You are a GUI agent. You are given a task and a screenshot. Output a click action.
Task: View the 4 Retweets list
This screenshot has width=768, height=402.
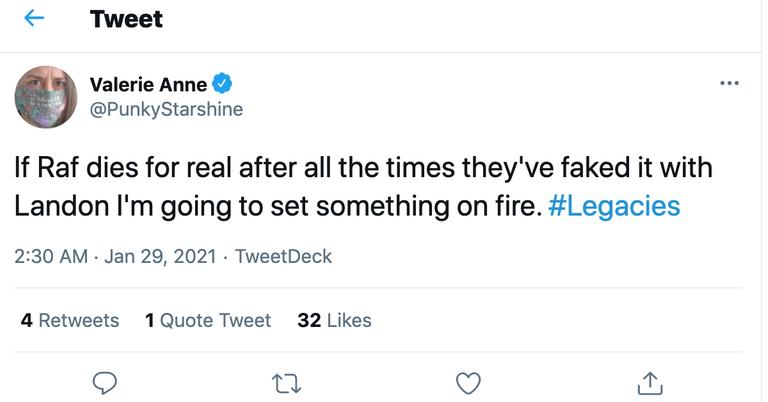coord(70,320)
